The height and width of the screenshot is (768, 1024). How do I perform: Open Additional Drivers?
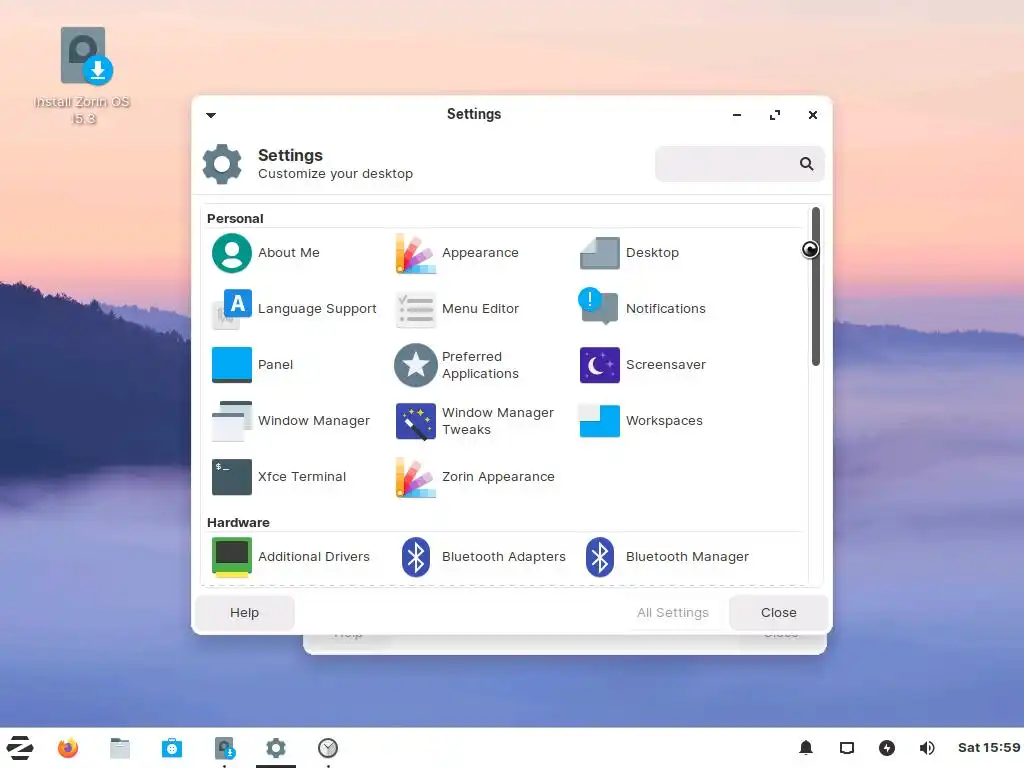291,557
